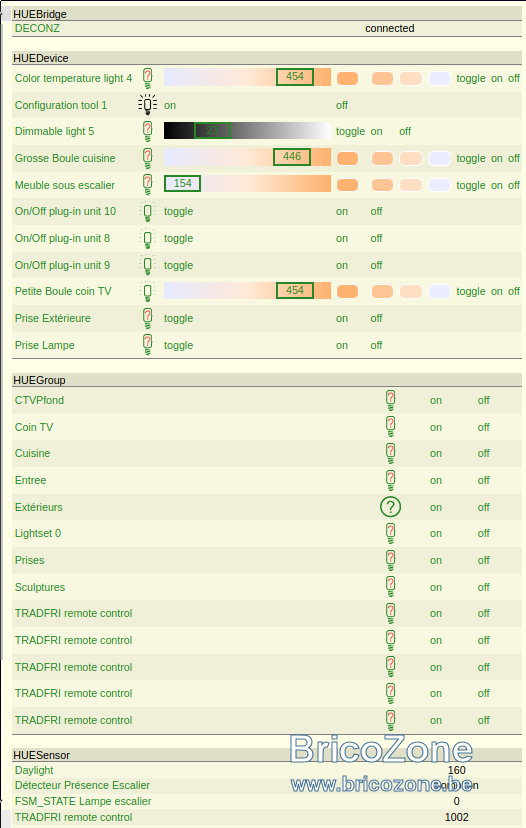Click the bulb icon for Dimmable light 5
Screen dimensions: 526x828
pos(148,131)
